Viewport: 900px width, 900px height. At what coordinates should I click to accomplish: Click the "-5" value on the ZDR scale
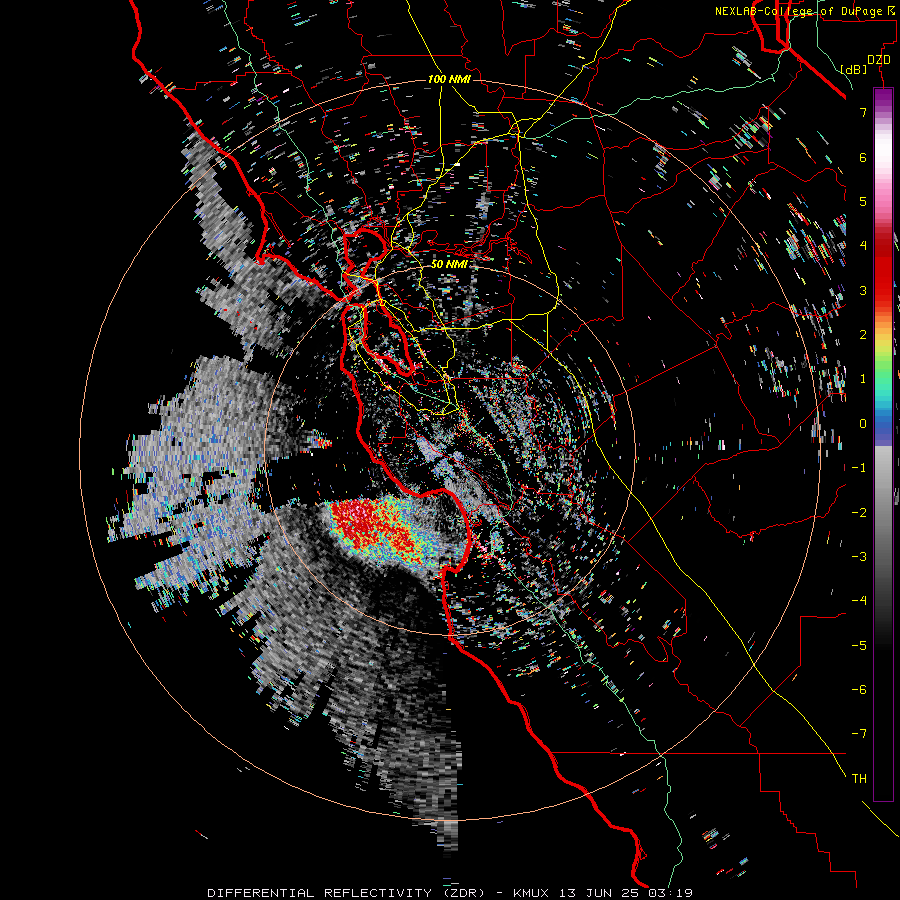tap(859, 646)
